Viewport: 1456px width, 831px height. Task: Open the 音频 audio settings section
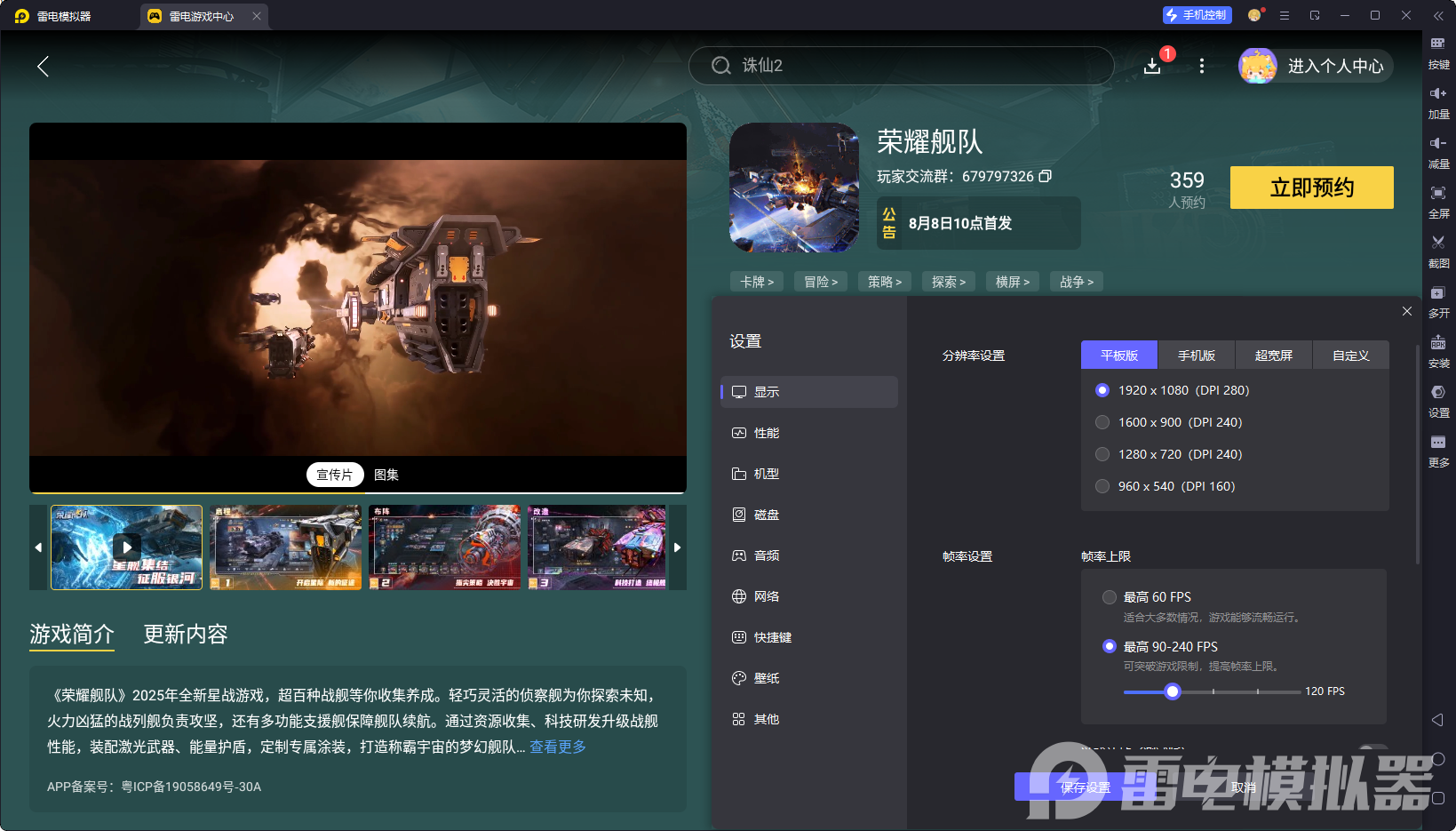[x=767, y=555]
